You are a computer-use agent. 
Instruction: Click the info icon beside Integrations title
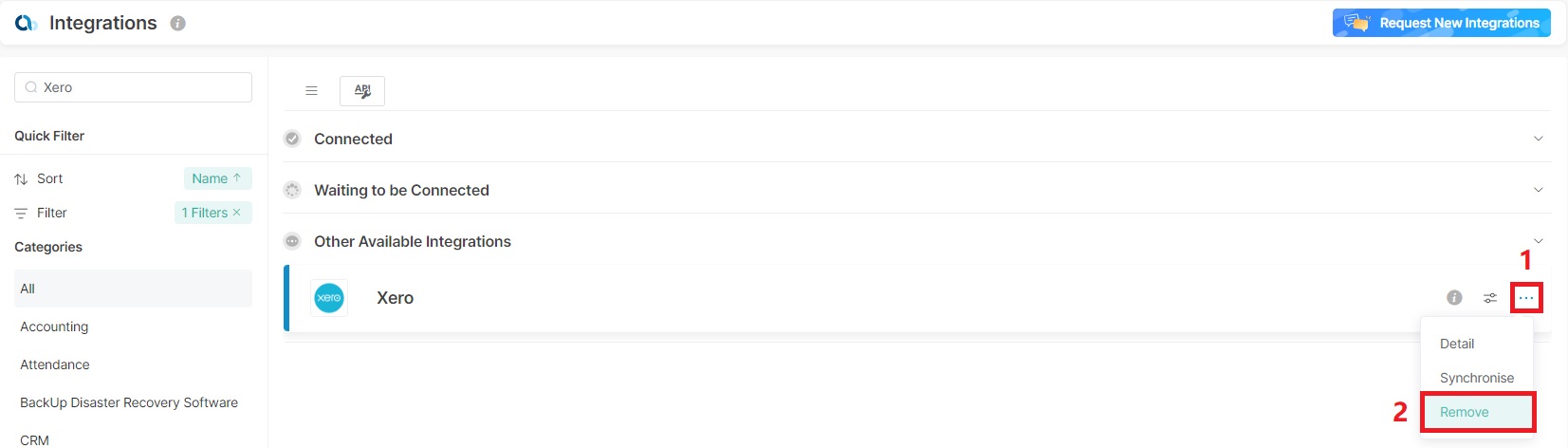[177, 24]
